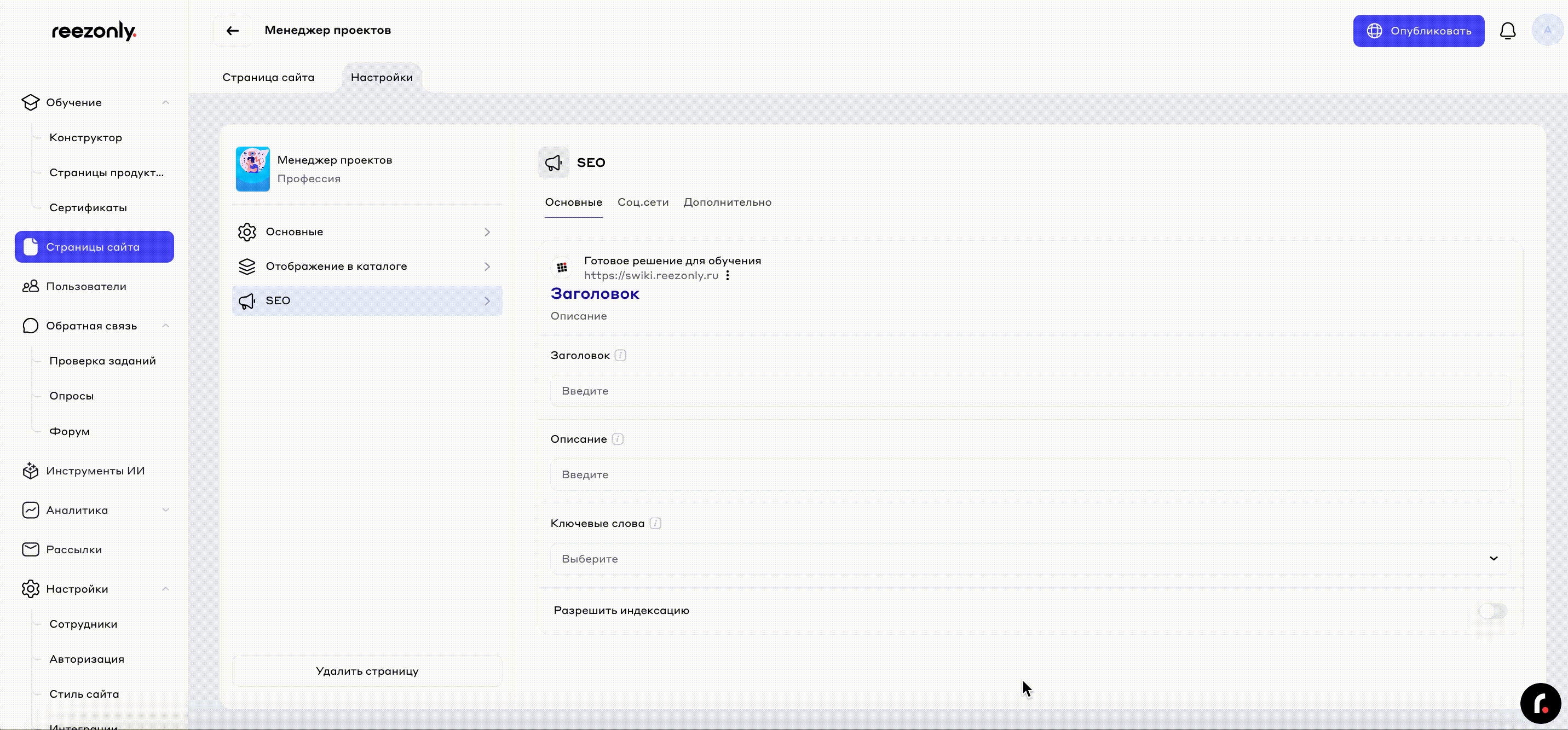Image resolution: width=1568 pixels, height=730 pixels.
Task: Click the info icon next to Описание
Action: 617,439
